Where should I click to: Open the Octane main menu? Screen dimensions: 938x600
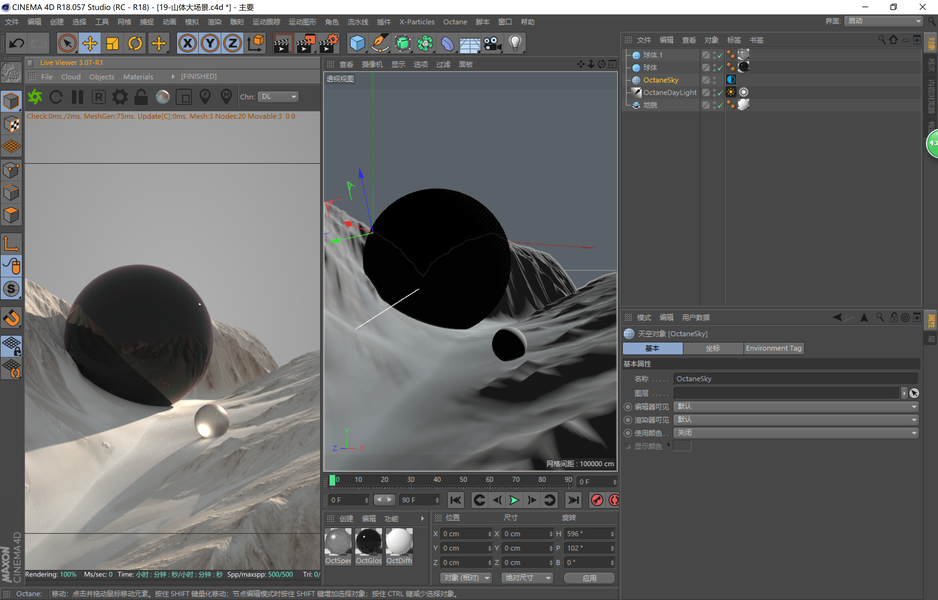tap(455, 22)
